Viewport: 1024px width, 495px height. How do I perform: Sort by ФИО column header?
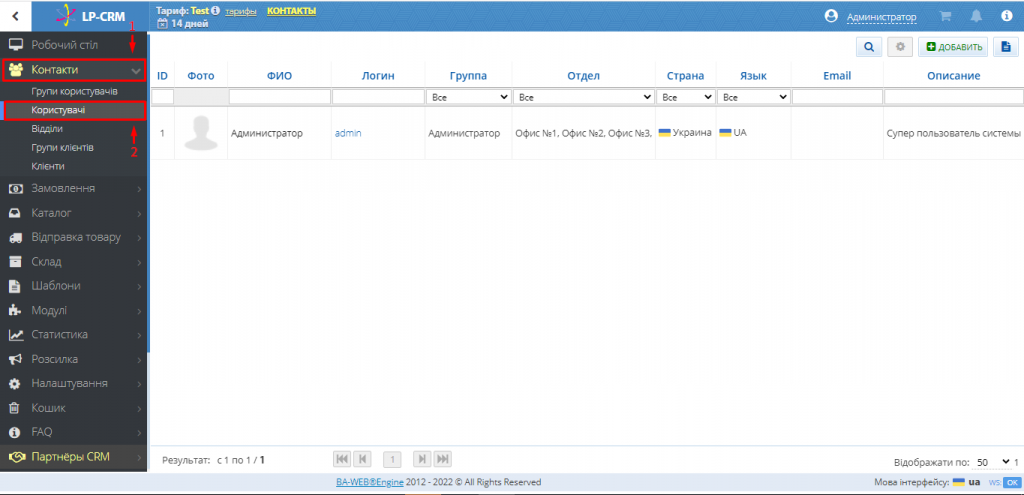coord(280,76)
